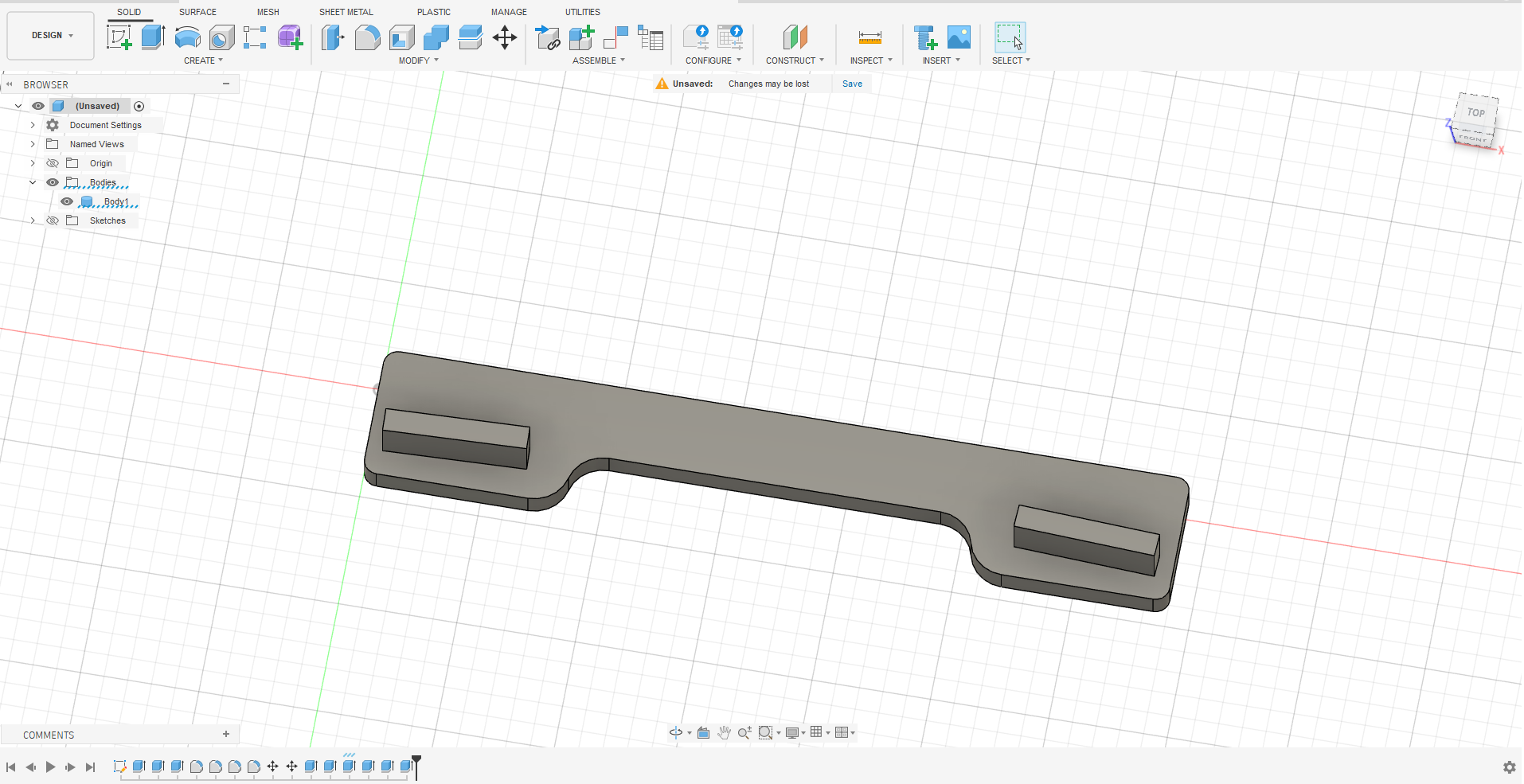Click the timeline settings gear icon

[1509, 767]
